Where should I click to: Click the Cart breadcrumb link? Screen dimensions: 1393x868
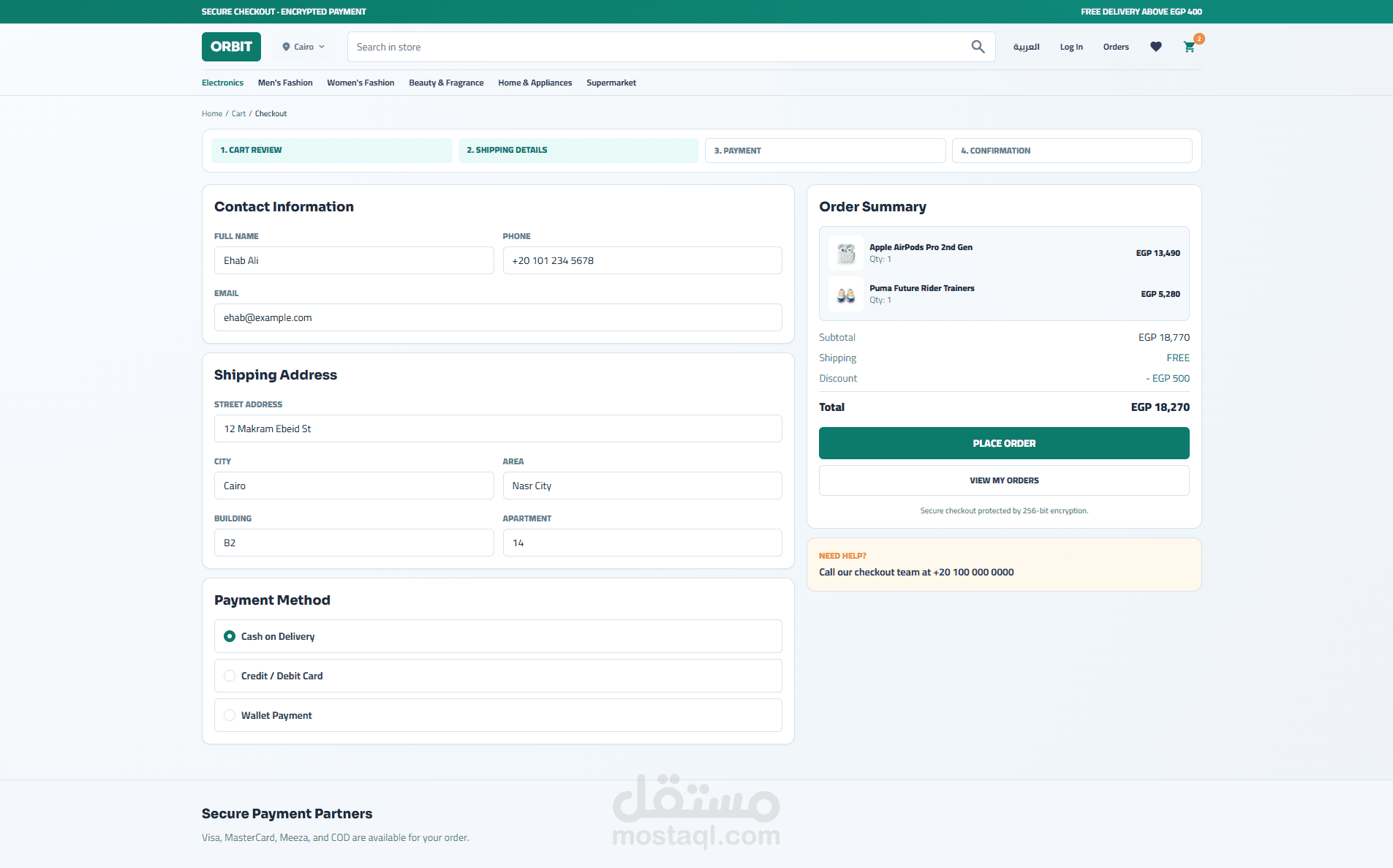coord(238,113)
